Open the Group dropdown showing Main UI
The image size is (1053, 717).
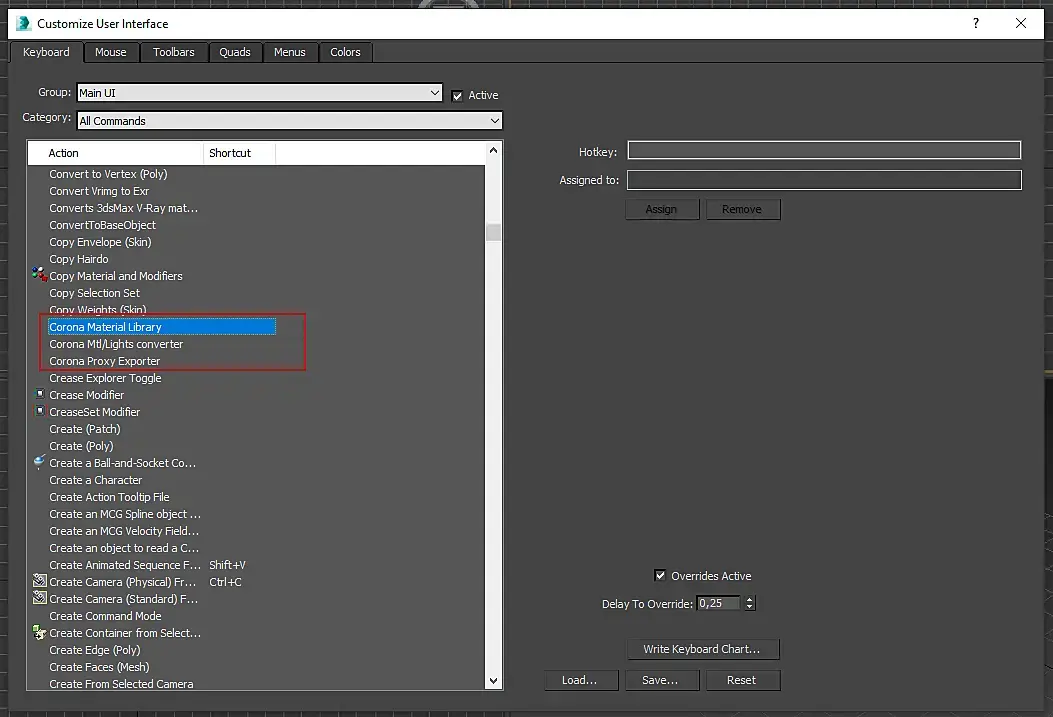pyautogui.click(x=259, y=93)
